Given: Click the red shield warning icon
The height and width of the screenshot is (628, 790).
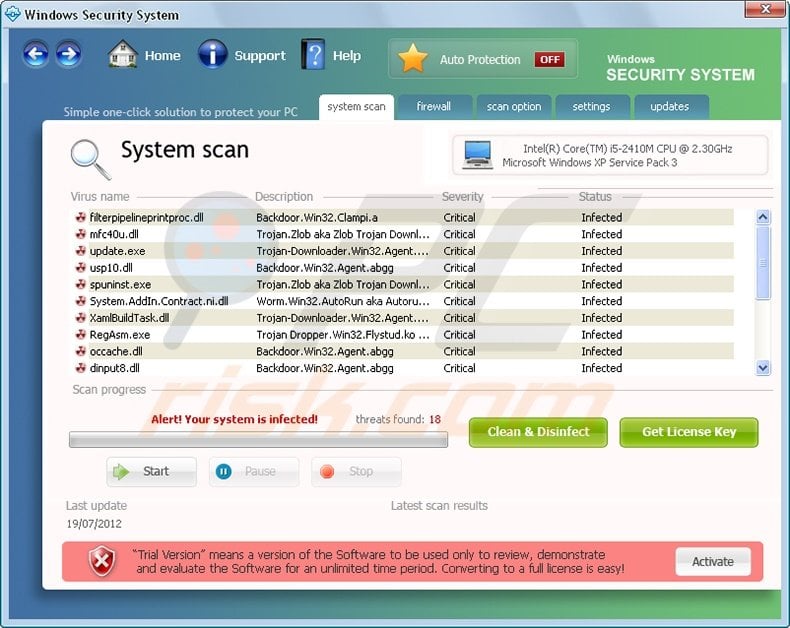Looking at the screenshot, I should [x=102, y=560].
